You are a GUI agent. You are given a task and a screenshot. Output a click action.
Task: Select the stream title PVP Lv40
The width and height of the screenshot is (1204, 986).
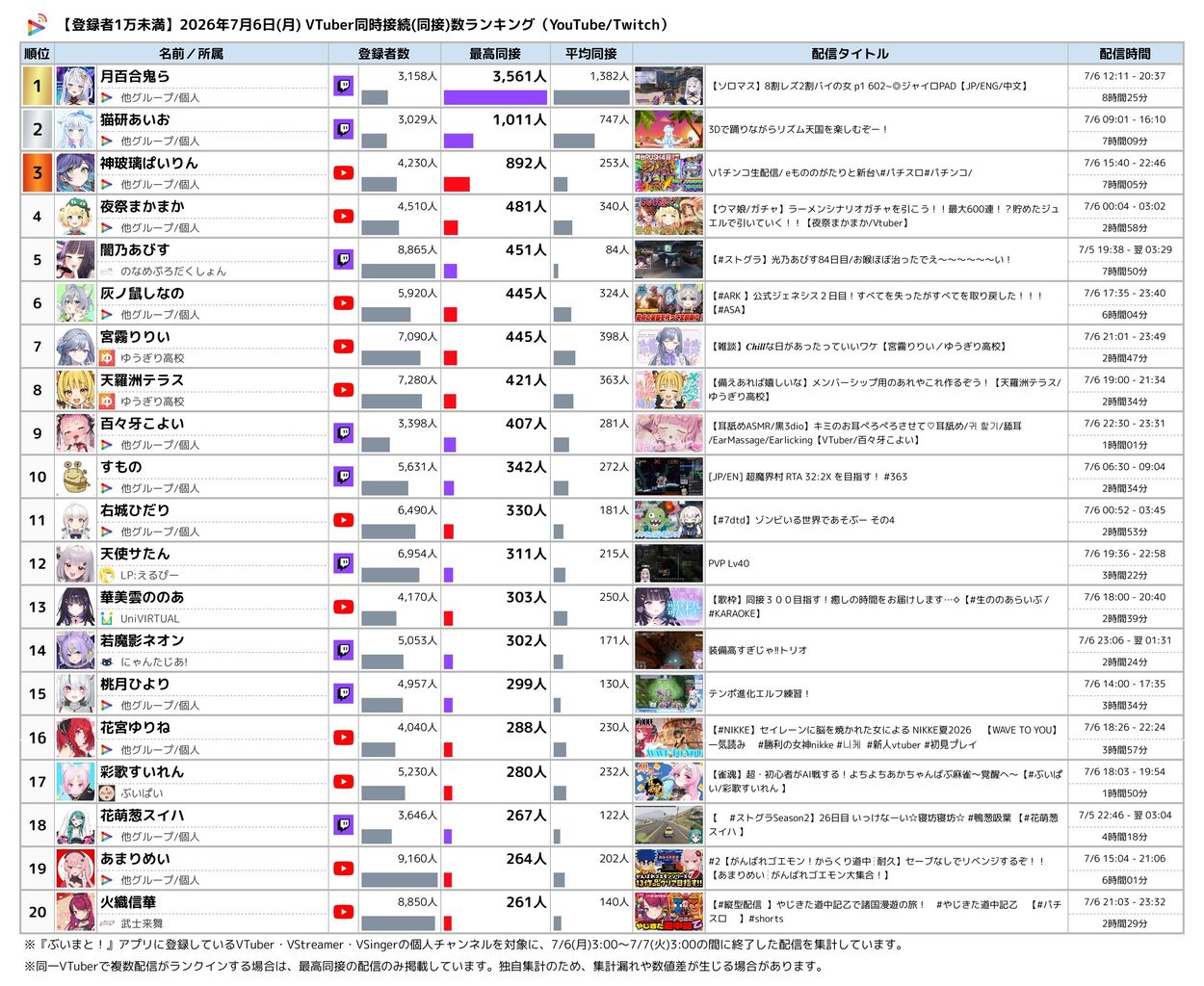[x=728, y=563]
